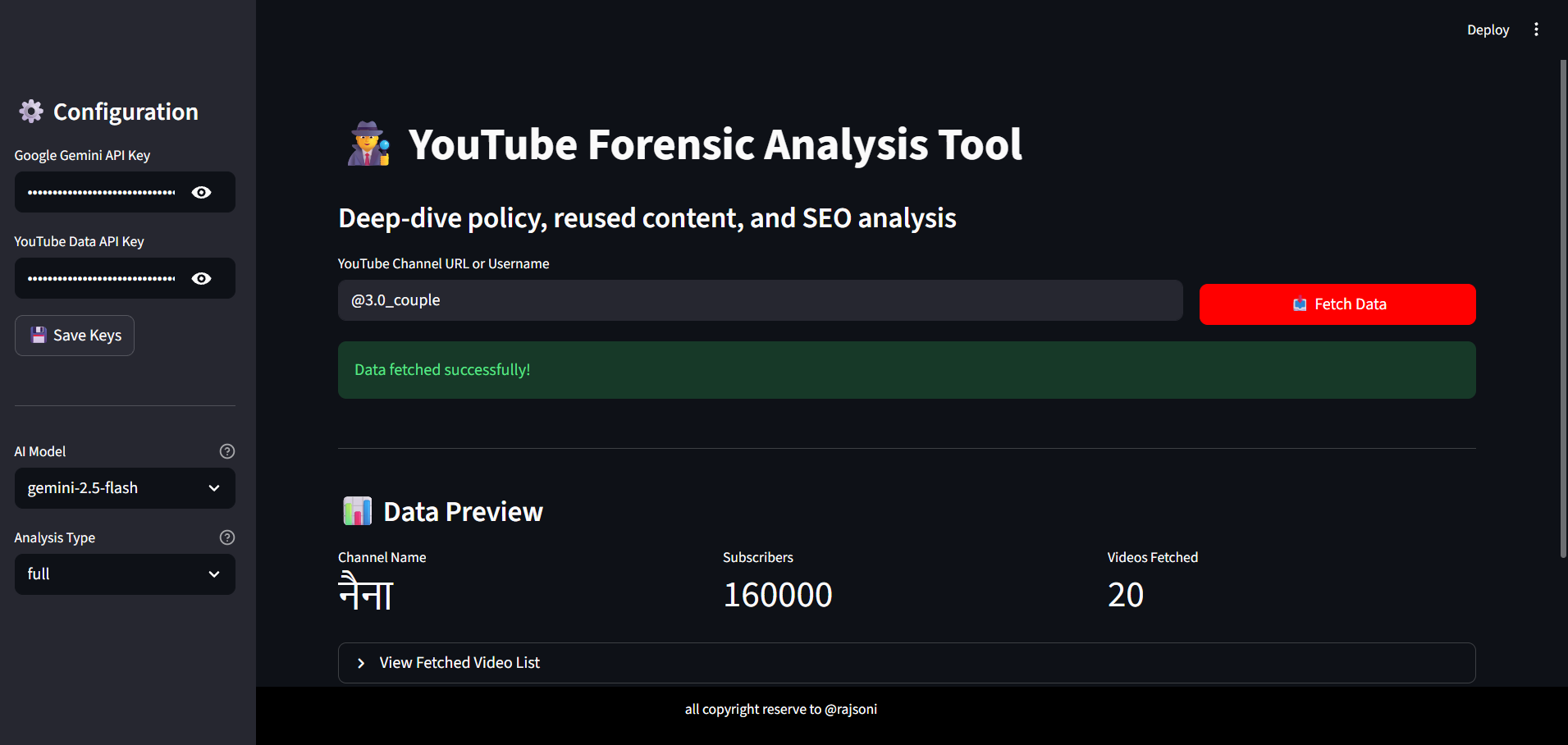Expand the View Fetched Video List section
The width and height of the screenshot is (1568, 745).
pyautogui.click(x=458, y=662)
